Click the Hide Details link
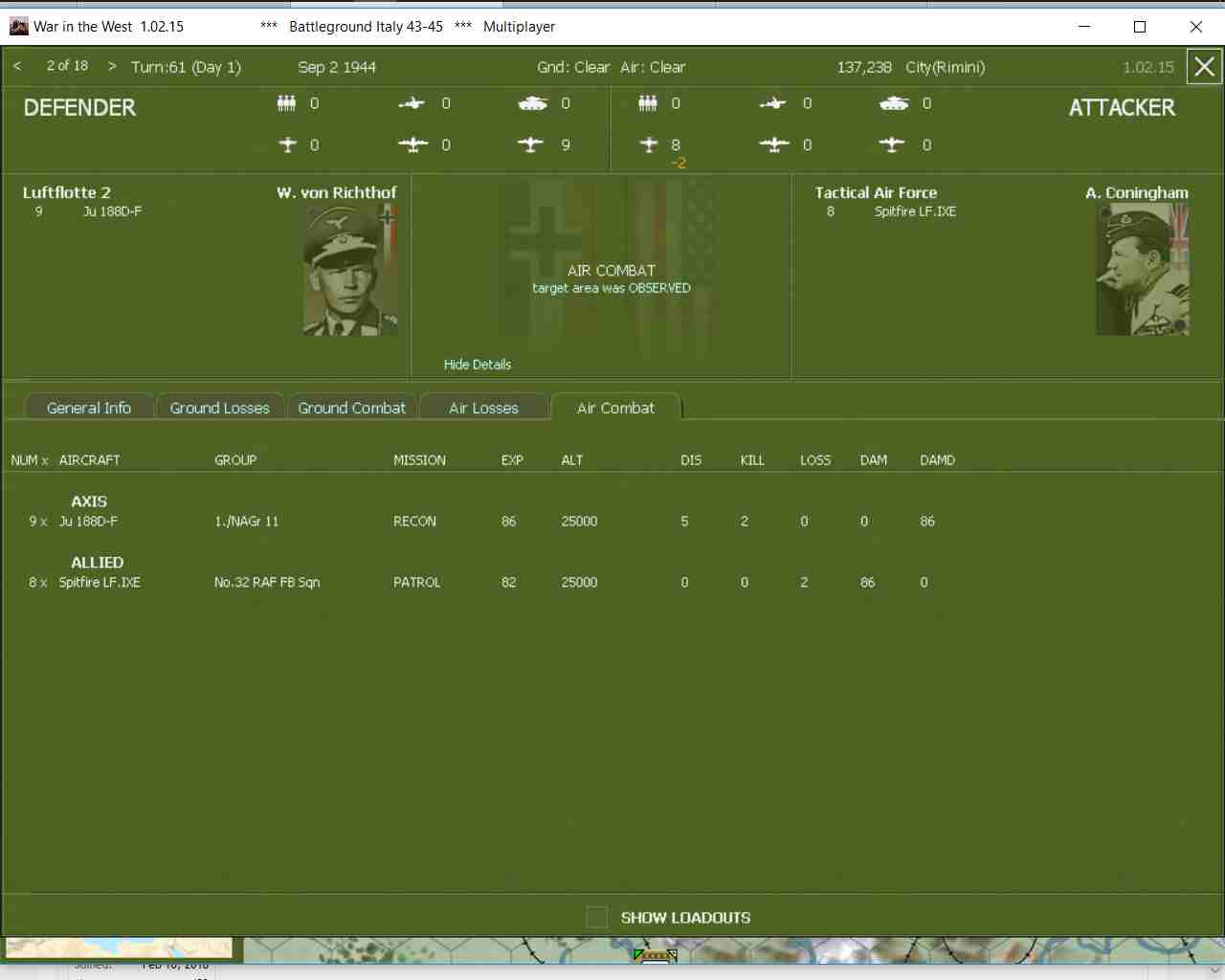The image size is (1225, 980). (x=478, y=365)
